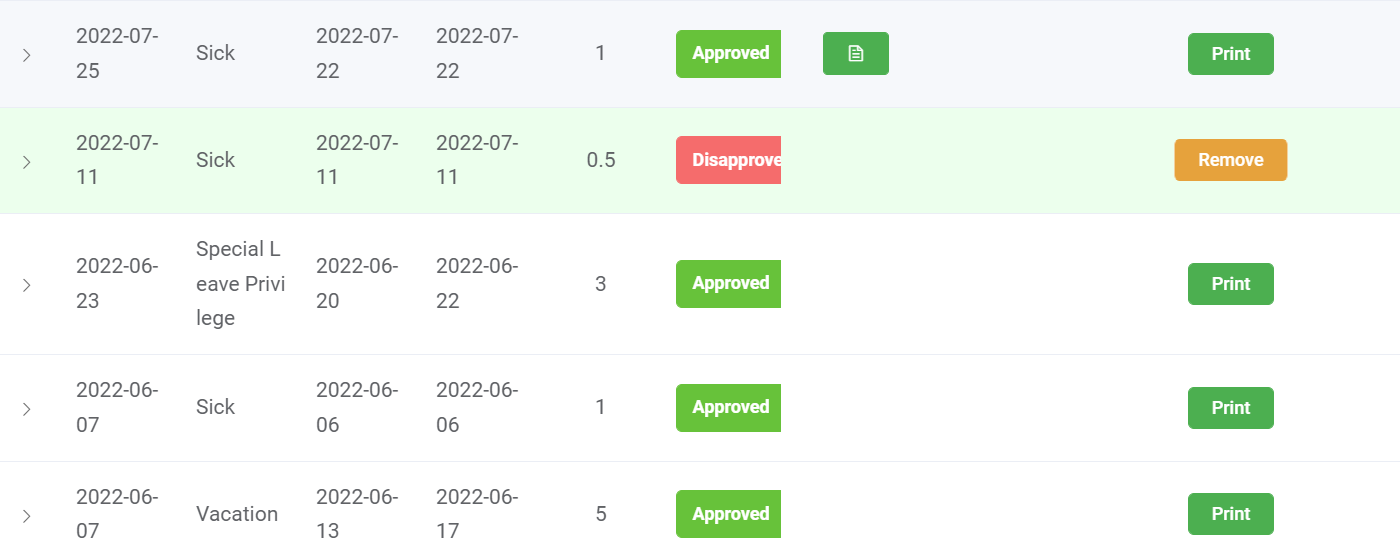This screenshot has height=560, width=1400.
Task: Select the Vacation leave type cell
Action: (237, 514)
